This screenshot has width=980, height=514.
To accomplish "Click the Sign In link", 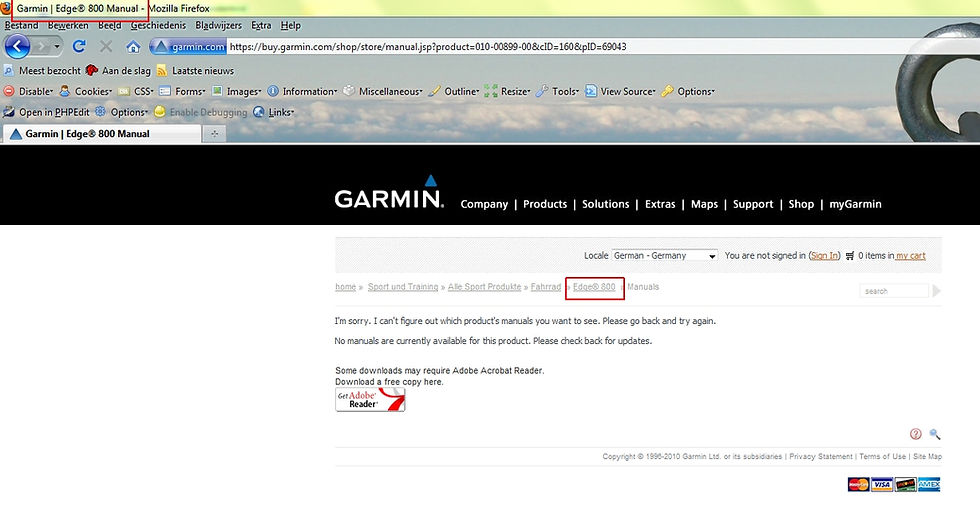I will click(824, 256).
